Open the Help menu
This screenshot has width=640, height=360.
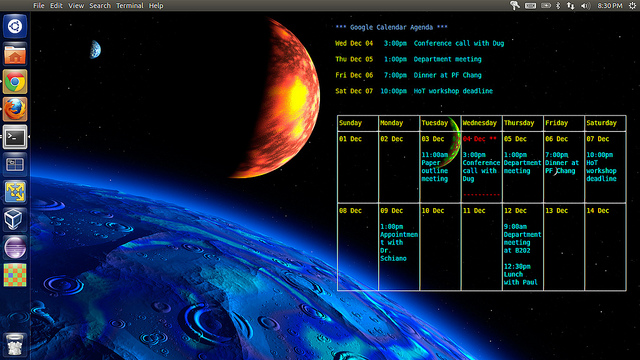tap(156, 6)
